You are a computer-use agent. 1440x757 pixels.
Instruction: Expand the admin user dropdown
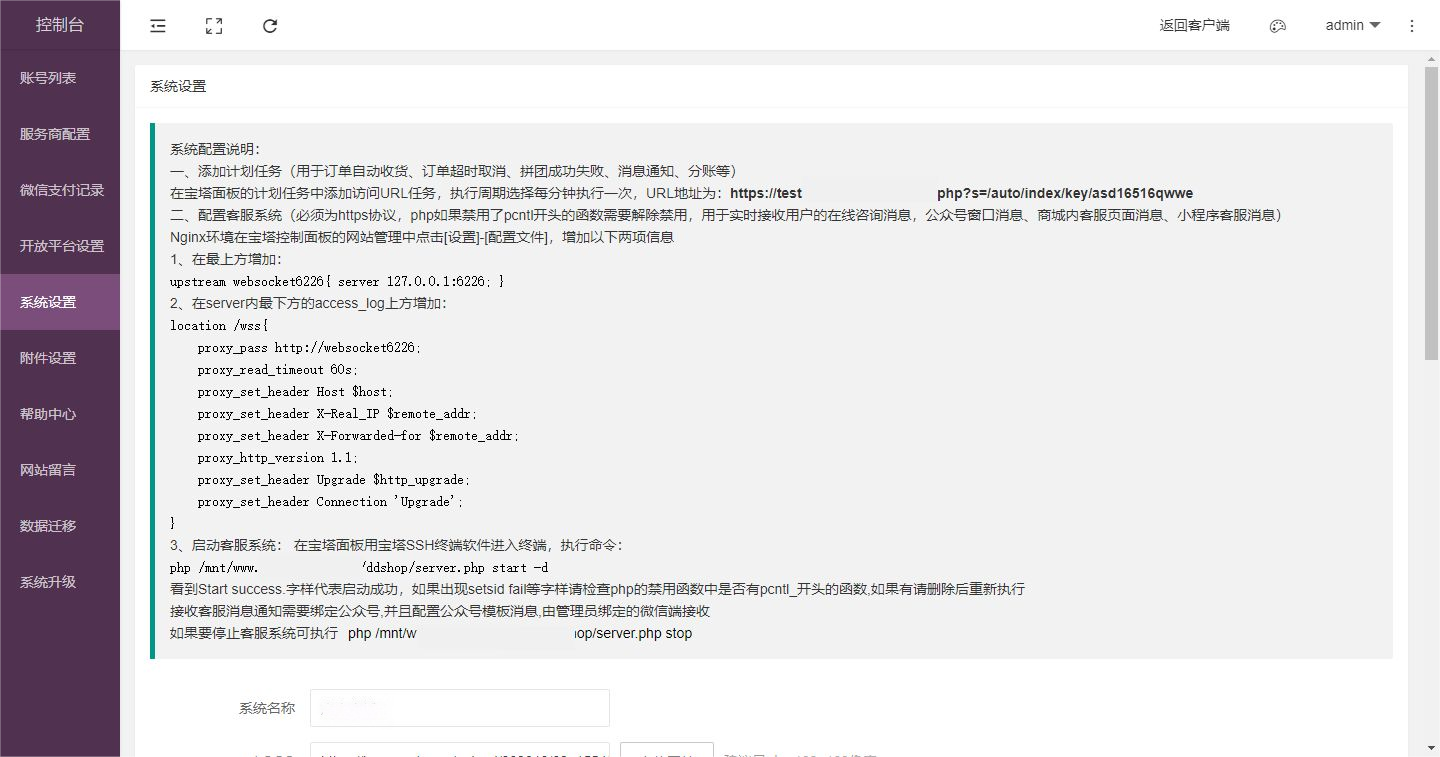[x=1352, y=26]
